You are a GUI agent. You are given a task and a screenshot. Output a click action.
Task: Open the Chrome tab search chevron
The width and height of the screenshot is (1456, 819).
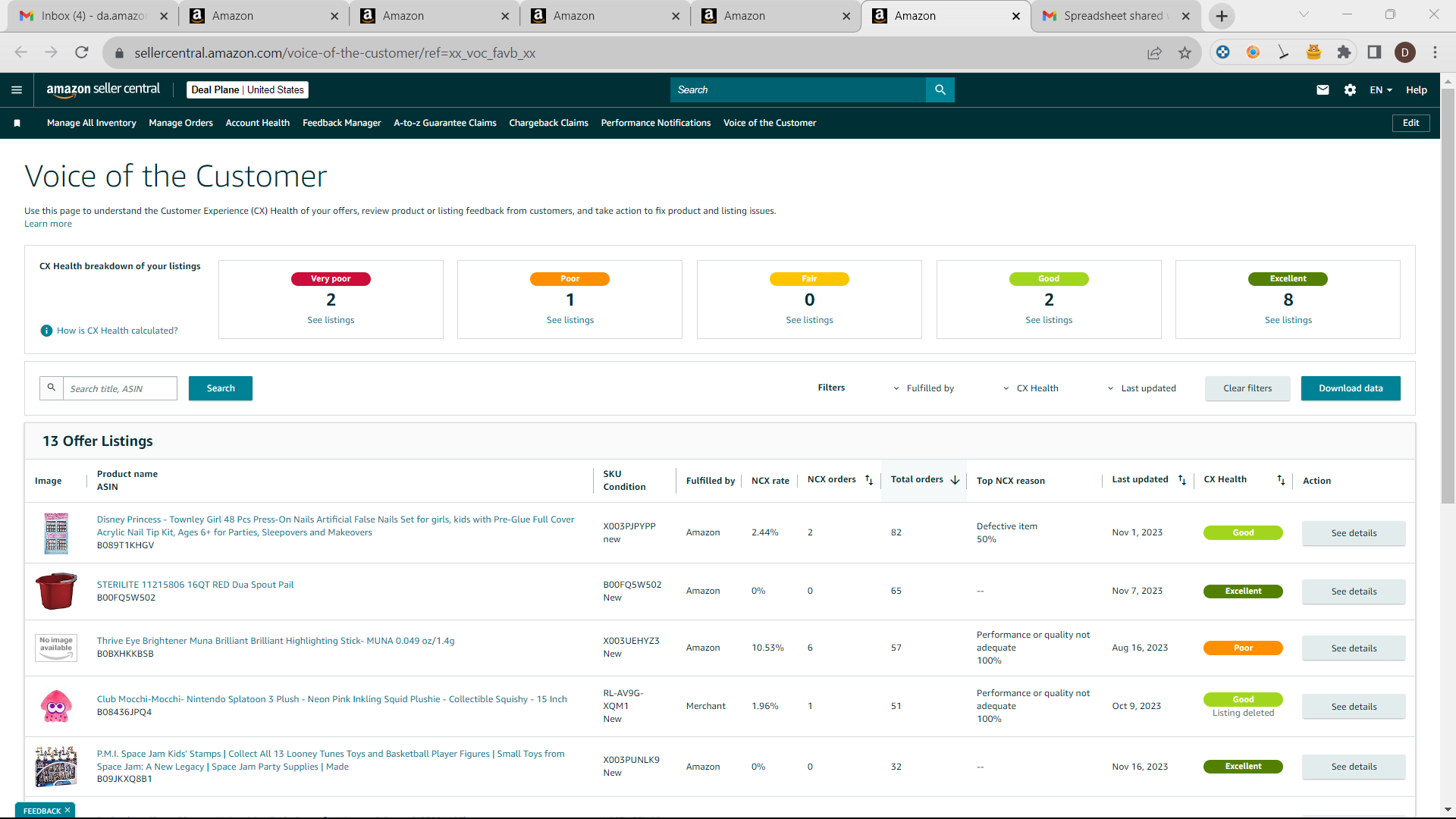tap(1304, 14)
